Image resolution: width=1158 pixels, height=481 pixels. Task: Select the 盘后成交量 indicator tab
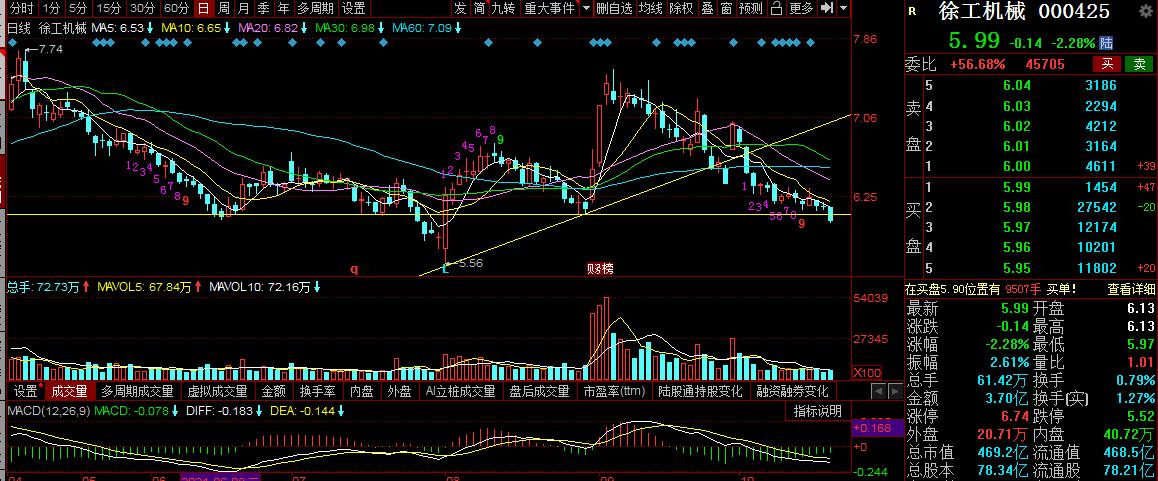[539, 391]
